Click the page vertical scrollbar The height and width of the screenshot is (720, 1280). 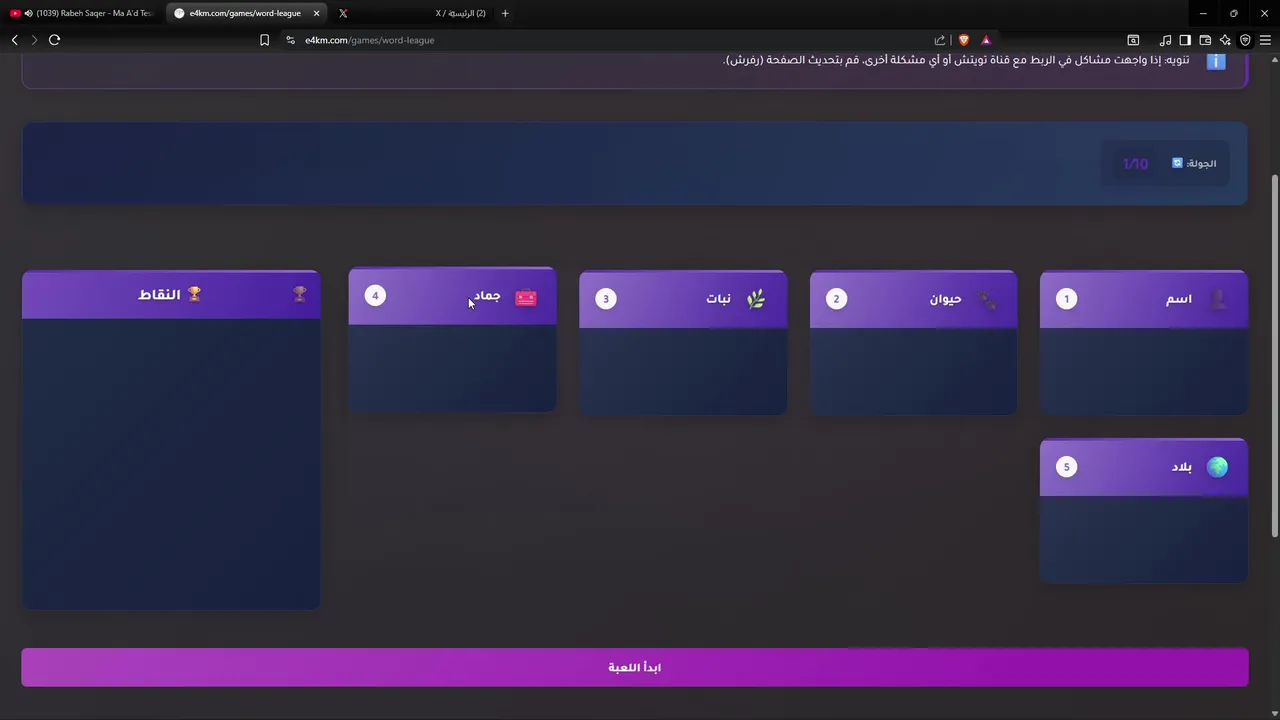click(1274, 355)
